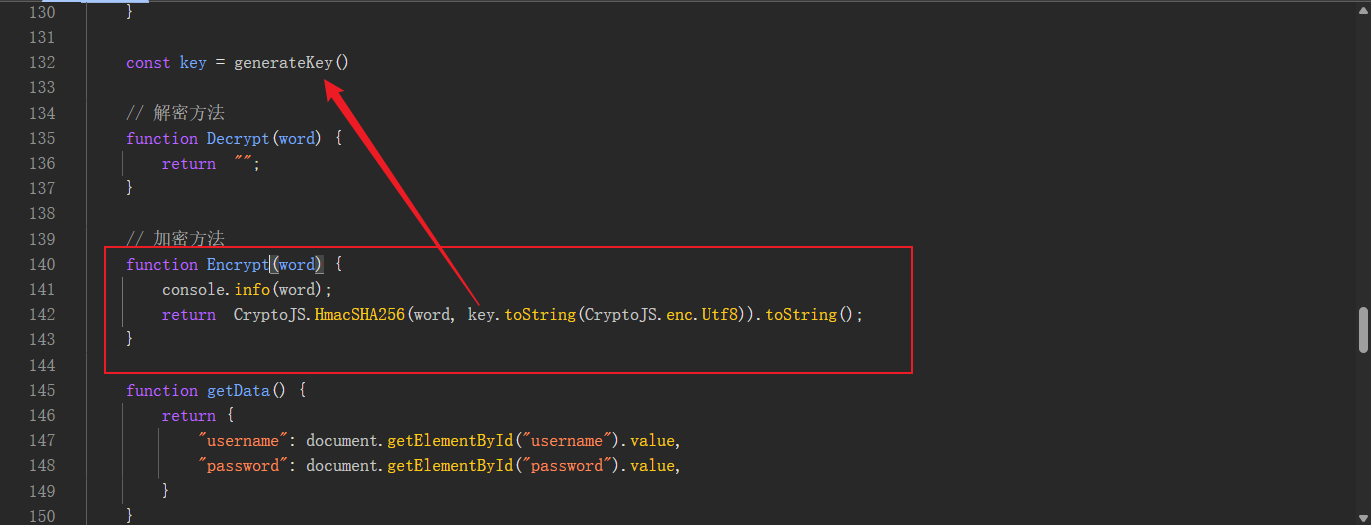Viewport: 1371px width, 525px height.
Task: Click the Decrypt function name
Action: [x=238, y=138]
